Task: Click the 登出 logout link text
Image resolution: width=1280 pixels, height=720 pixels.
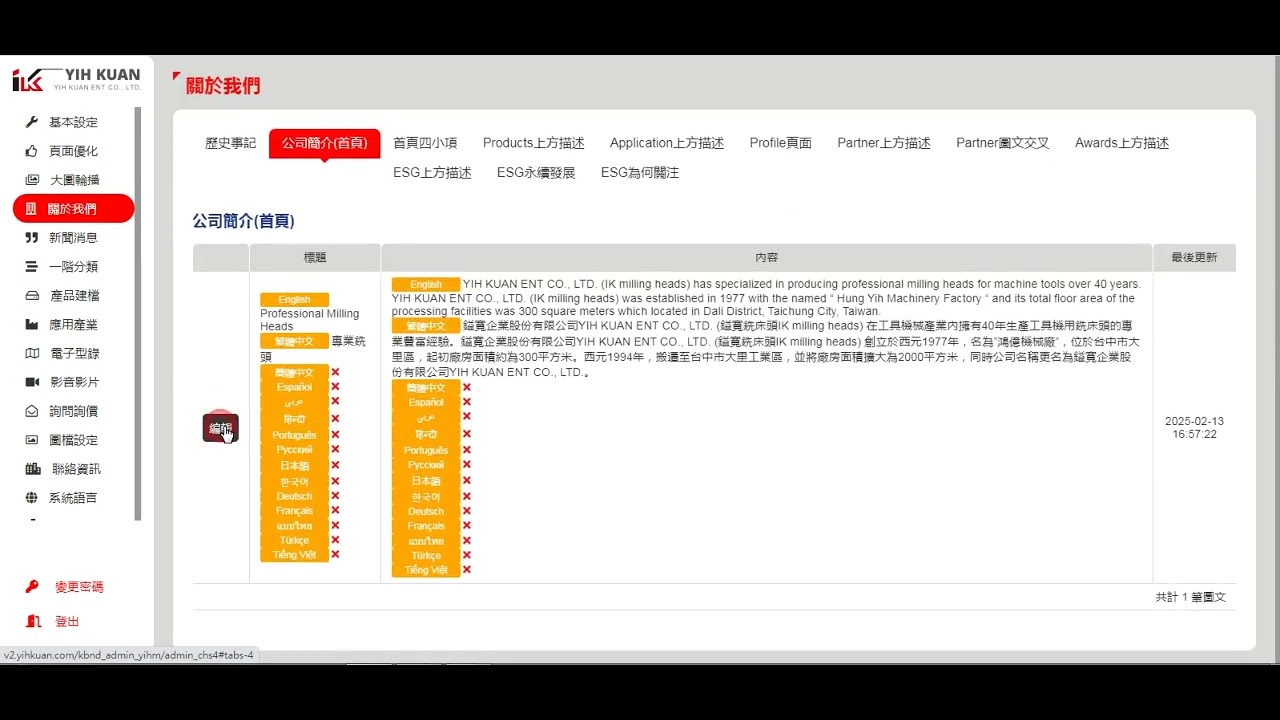Action: [x=67, y=621]
